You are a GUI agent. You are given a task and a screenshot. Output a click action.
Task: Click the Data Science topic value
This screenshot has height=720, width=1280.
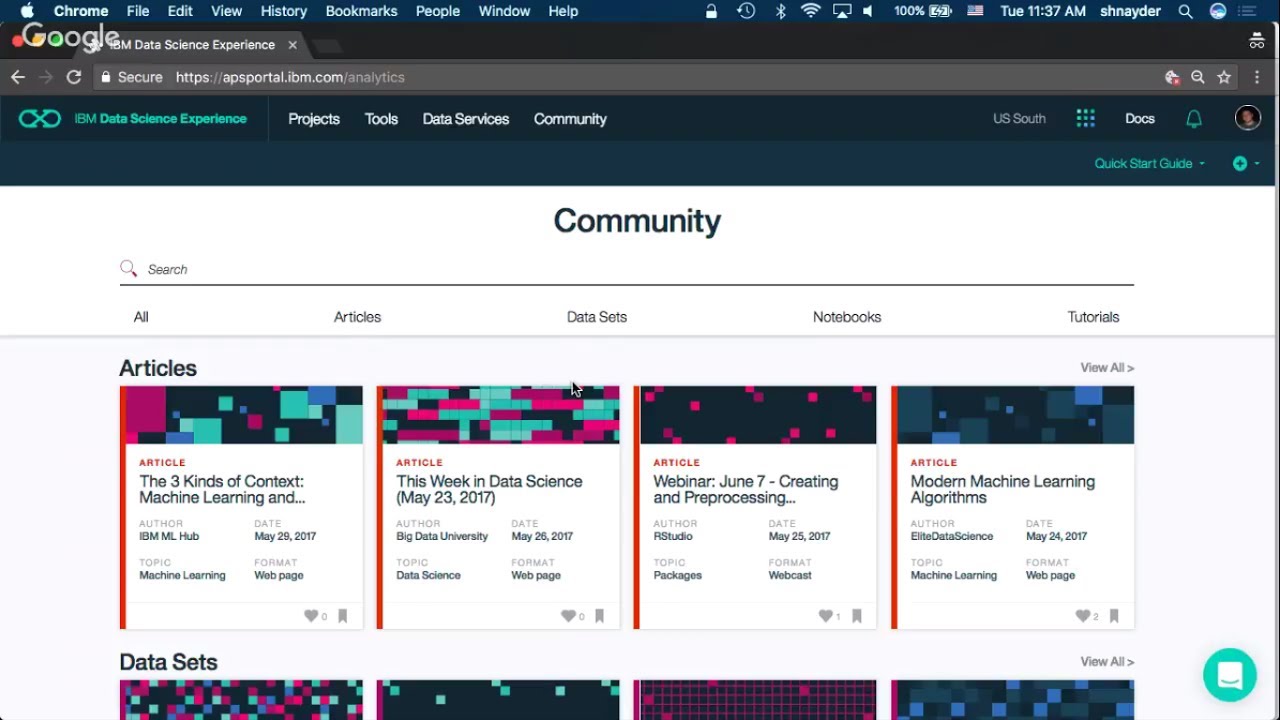(428, 575)
